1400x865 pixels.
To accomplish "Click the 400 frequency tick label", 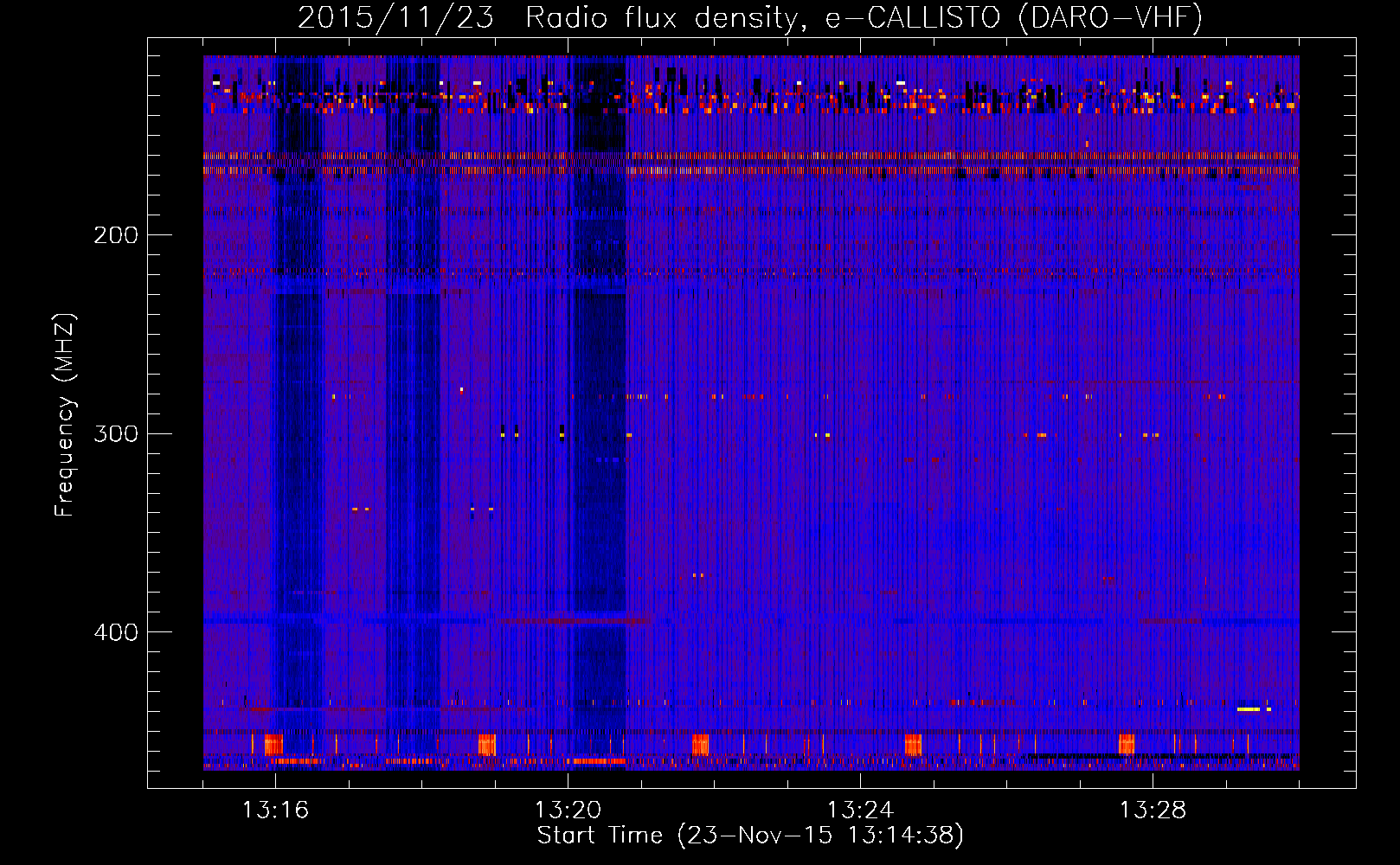I will pos(116,632).
